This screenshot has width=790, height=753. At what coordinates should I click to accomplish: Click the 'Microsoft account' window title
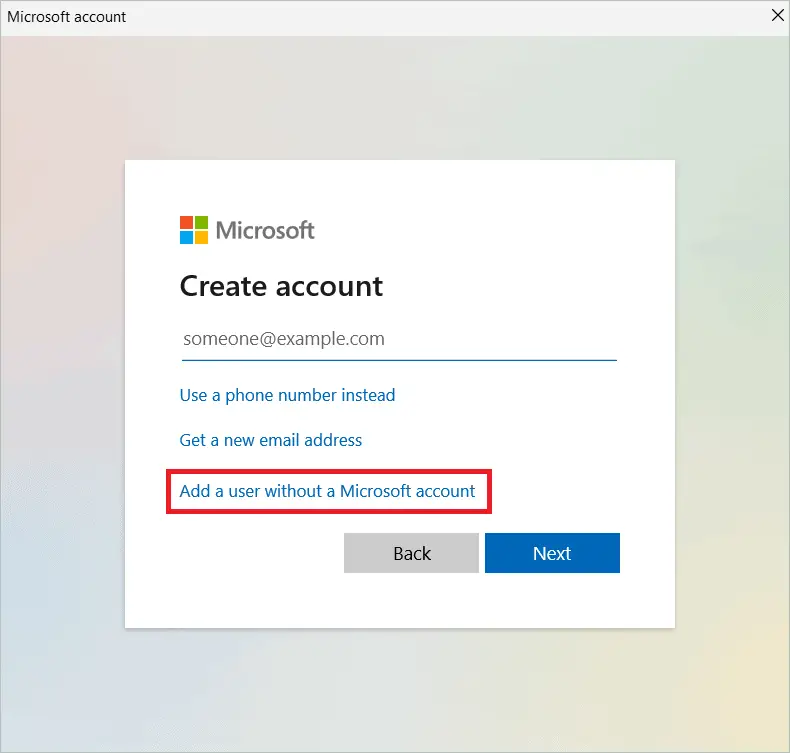[67, 17]
